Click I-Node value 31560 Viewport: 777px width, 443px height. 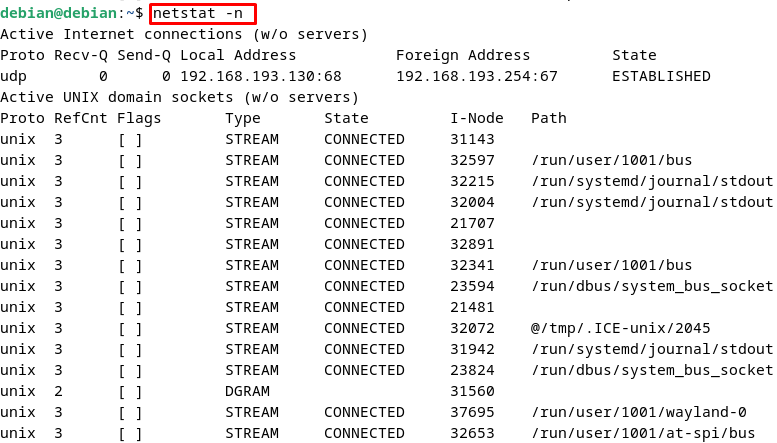472,391
